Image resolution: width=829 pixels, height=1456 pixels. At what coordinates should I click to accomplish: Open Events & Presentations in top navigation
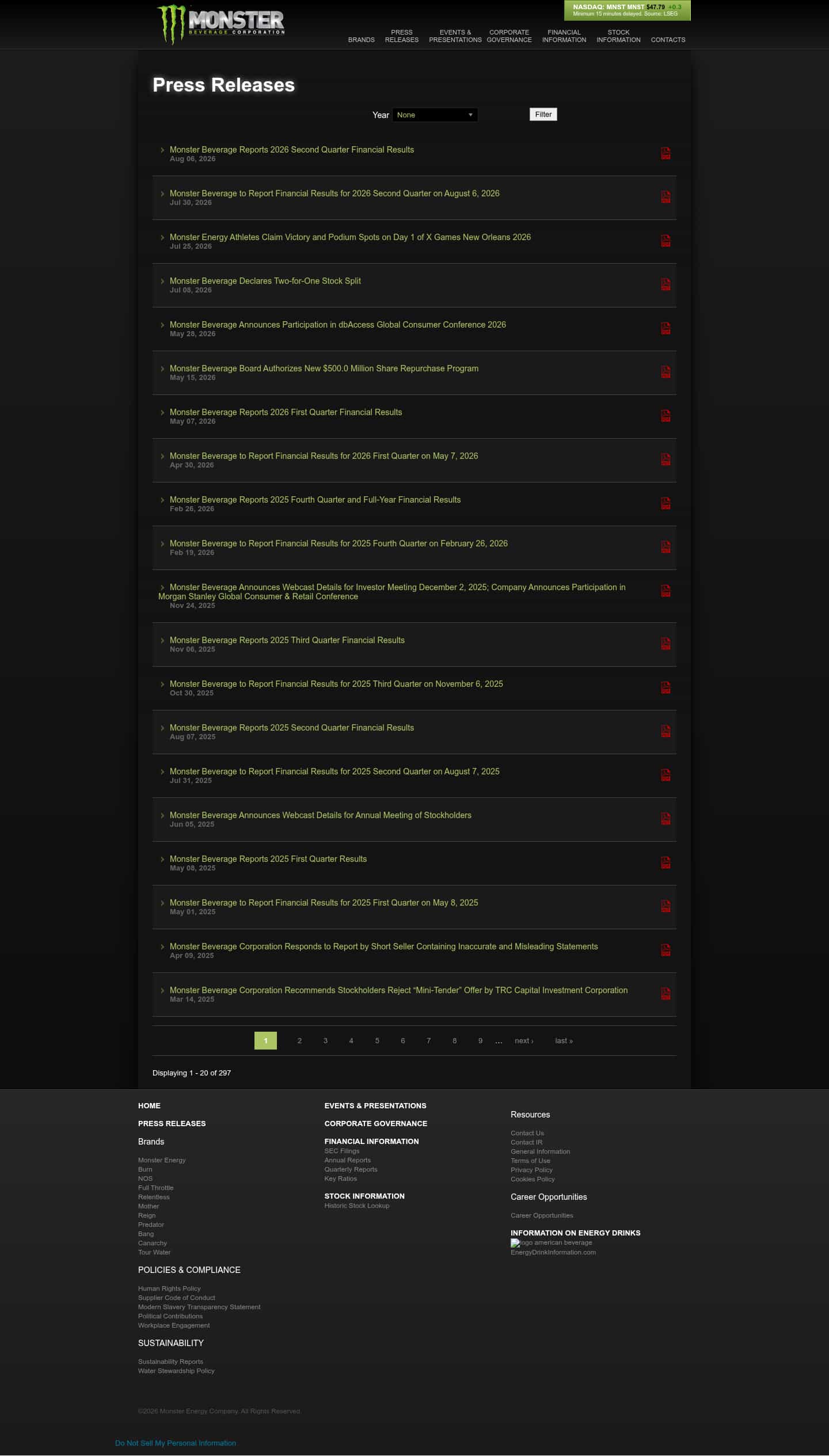click(x=455, y=36)
